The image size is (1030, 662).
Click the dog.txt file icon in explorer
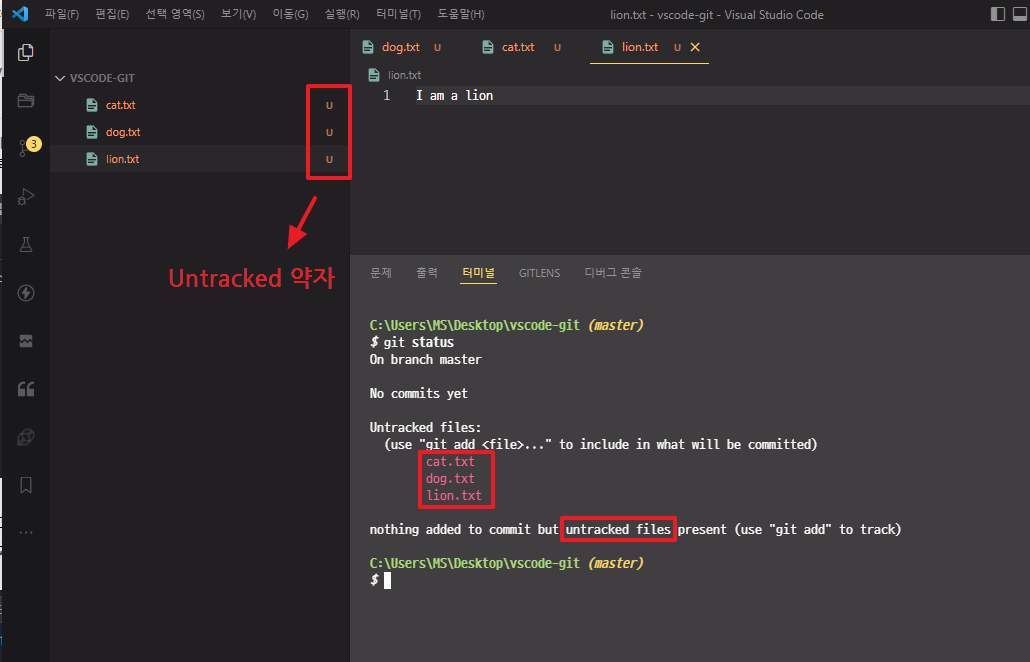pos(93,132)
